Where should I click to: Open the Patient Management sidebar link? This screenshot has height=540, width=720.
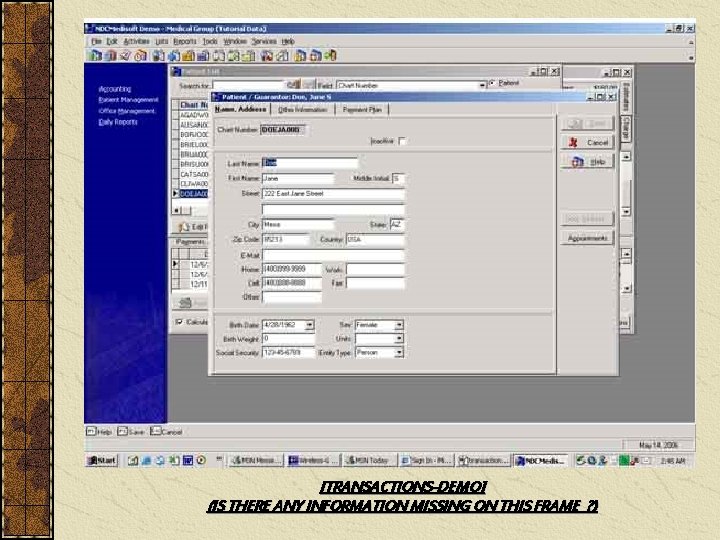128,100
